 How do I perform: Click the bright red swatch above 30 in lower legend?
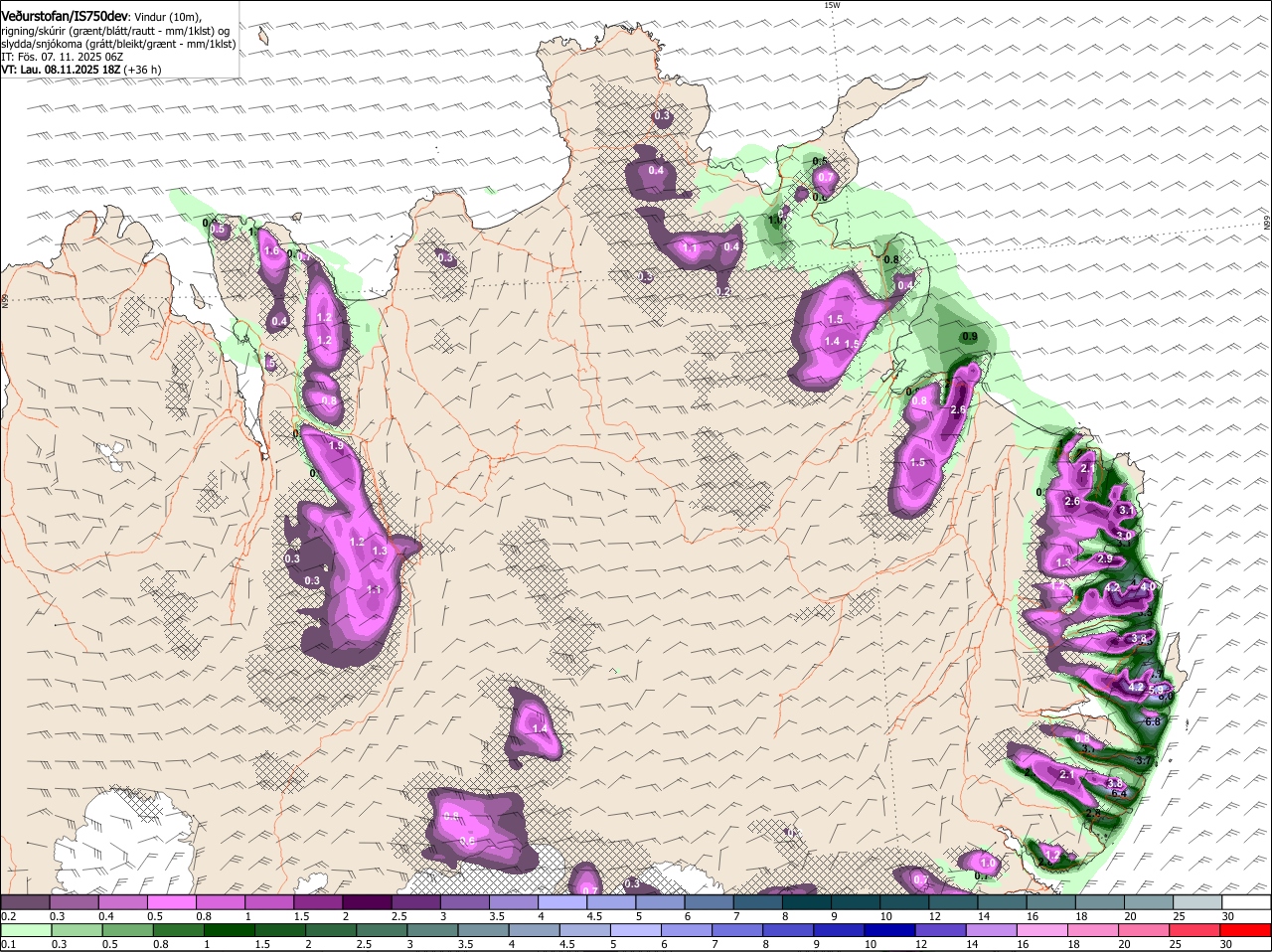pos(1247,929)
